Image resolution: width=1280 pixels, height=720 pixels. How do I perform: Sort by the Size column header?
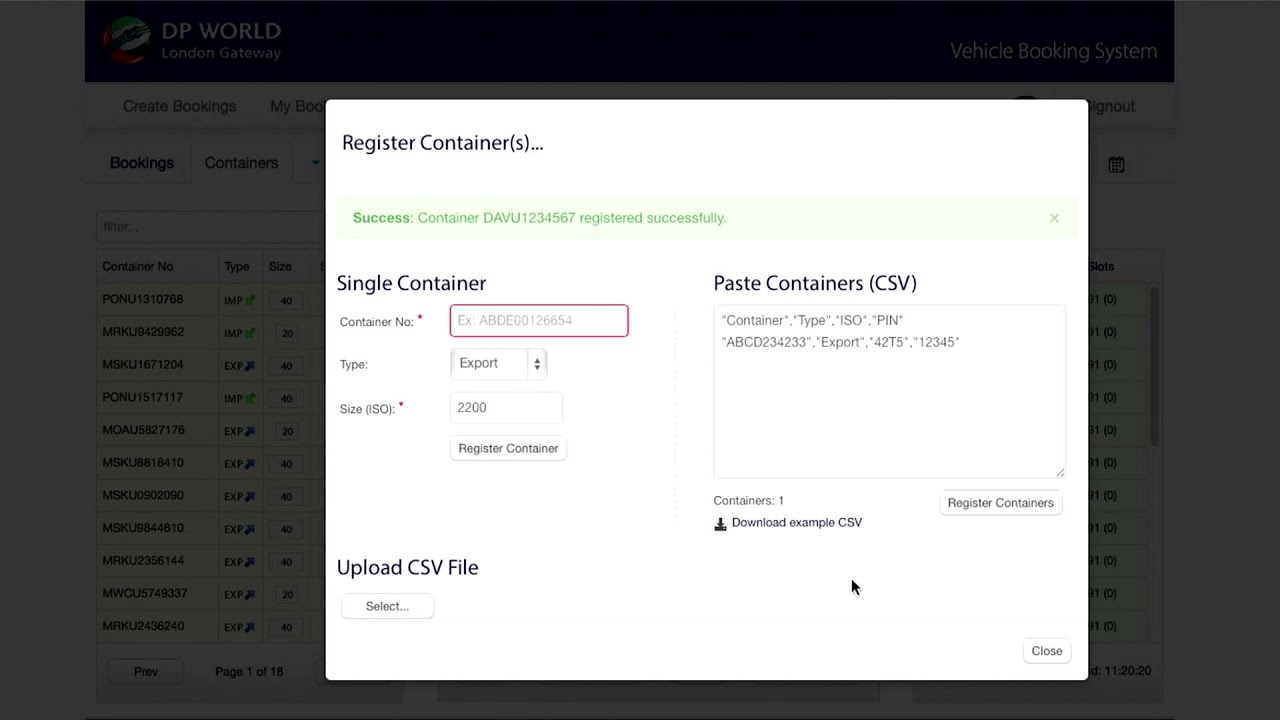[280, 267]
